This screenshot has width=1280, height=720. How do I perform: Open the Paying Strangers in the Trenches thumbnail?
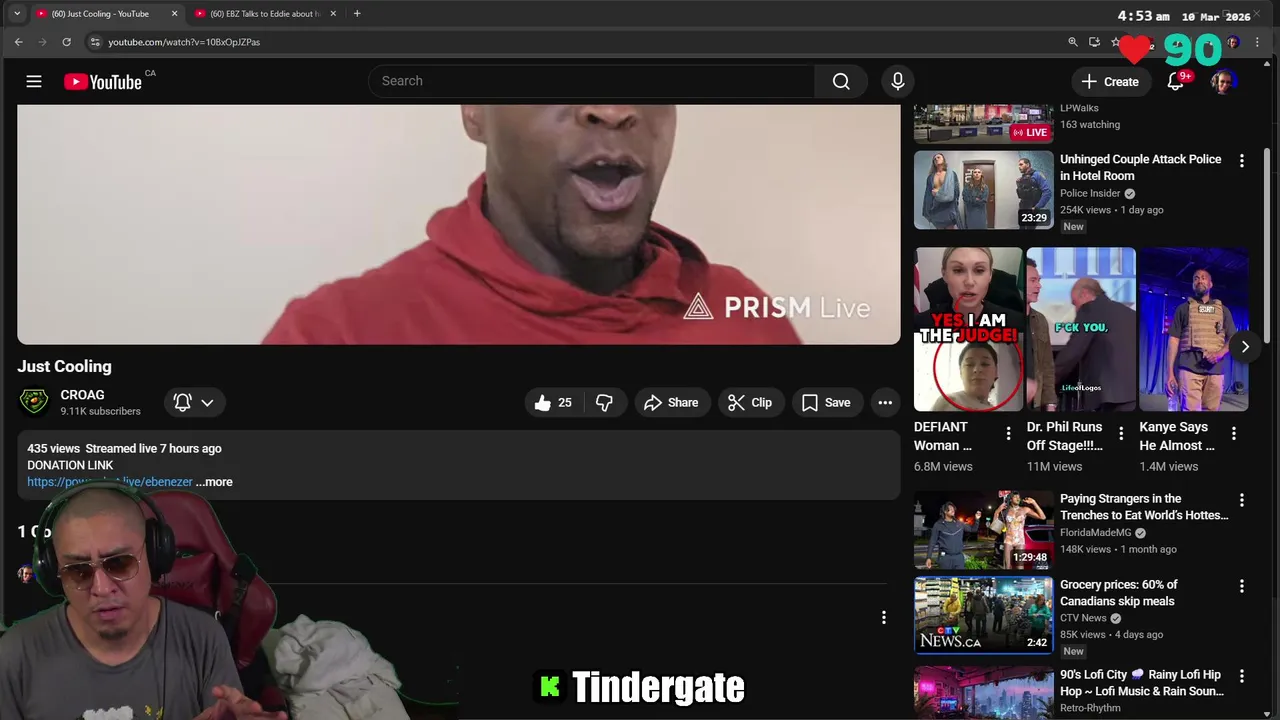983,529
